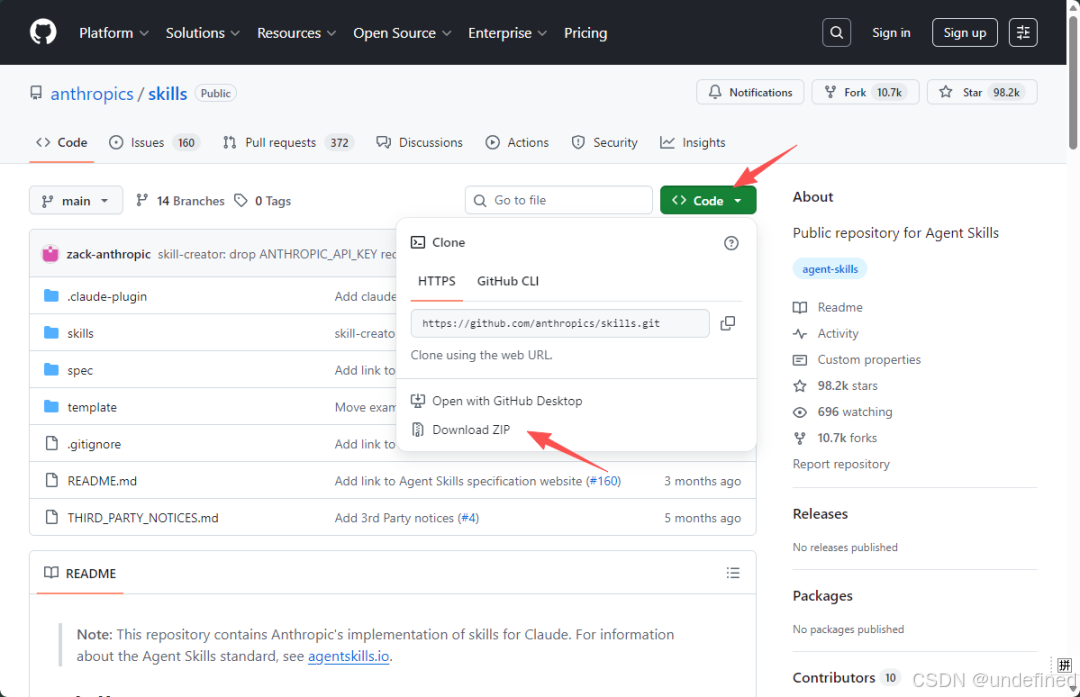Click the Go to file search field
The image size is (1080, 697).
point(559,200)
